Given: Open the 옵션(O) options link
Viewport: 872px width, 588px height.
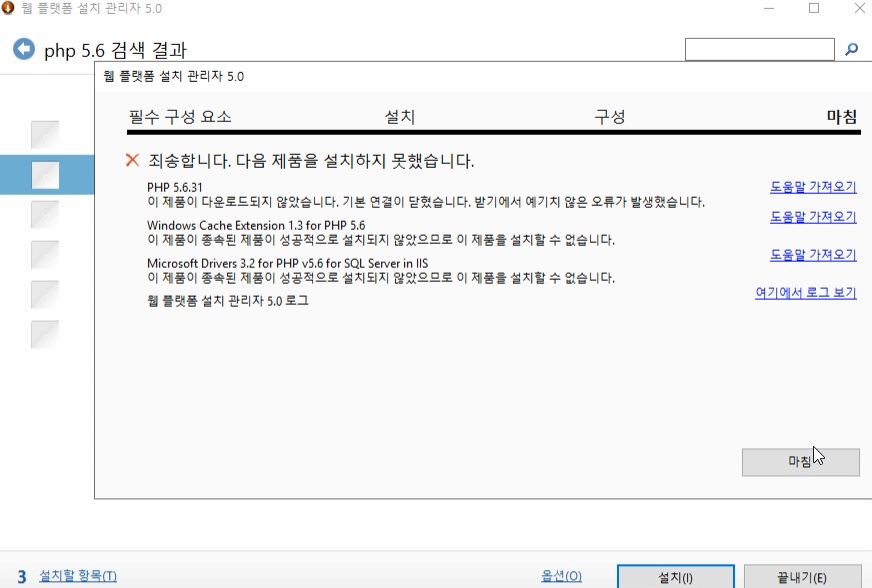Looking at the screenshot, I should coord(561,576).
